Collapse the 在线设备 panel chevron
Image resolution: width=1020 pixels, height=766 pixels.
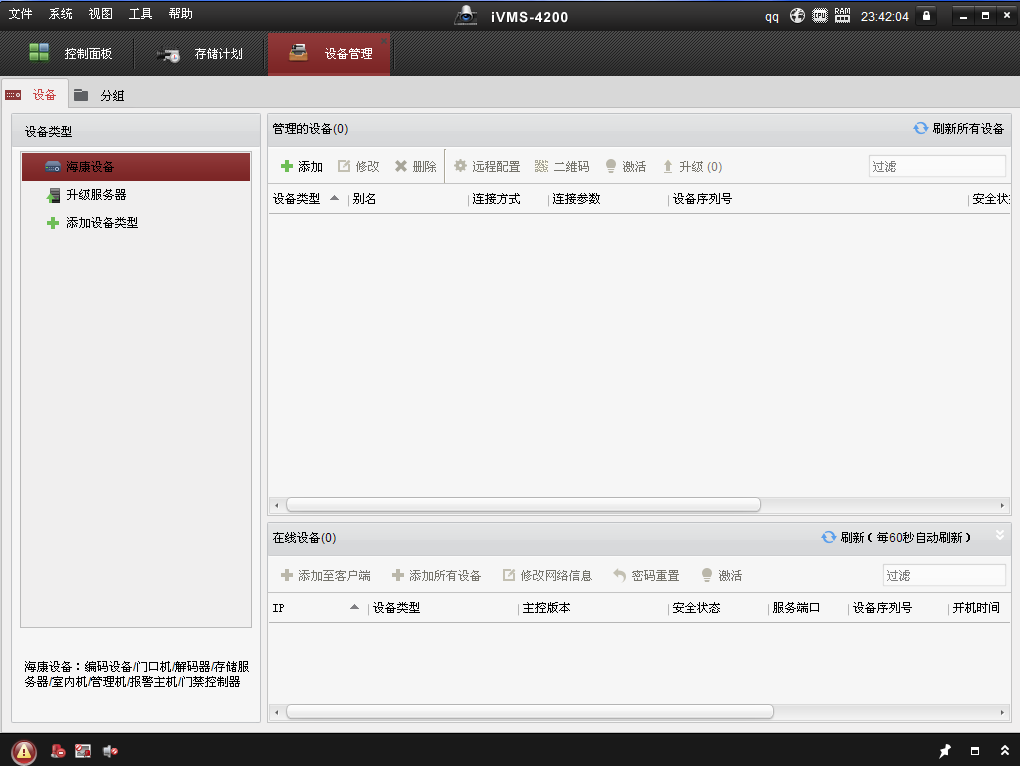point(1000,535)
